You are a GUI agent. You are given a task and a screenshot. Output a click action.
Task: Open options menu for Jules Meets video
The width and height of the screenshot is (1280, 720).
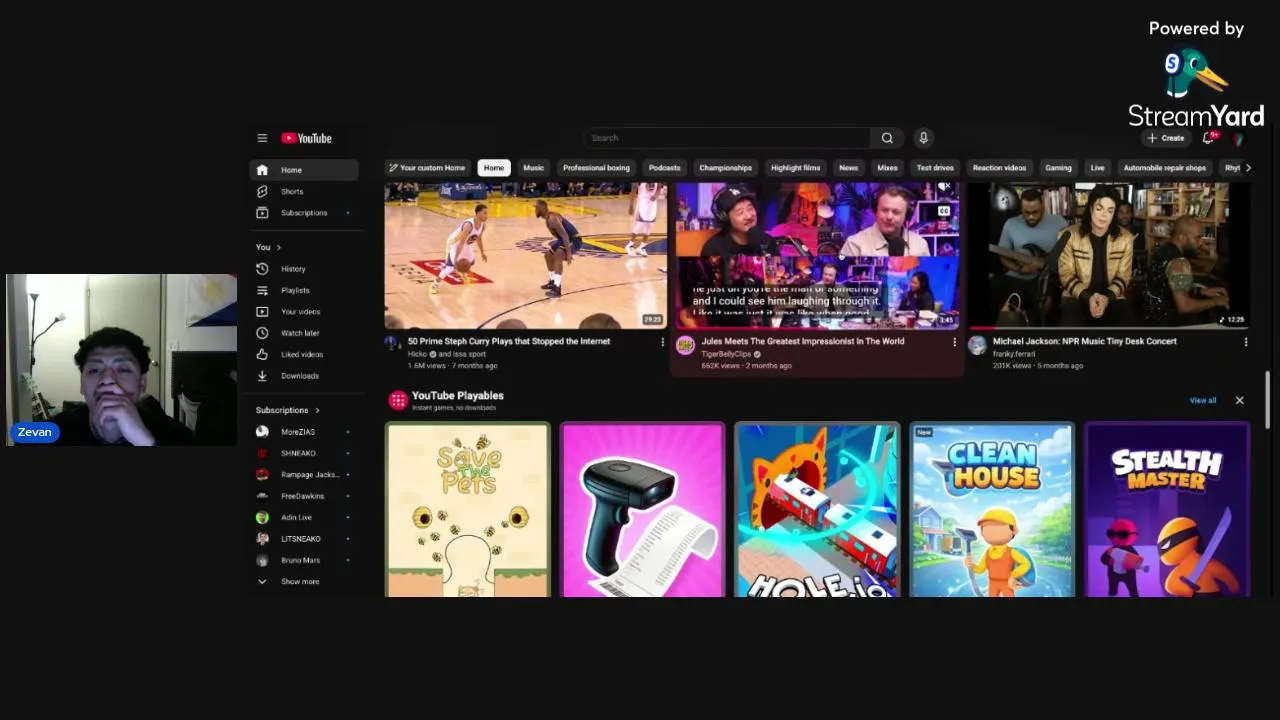click(954, 342)
